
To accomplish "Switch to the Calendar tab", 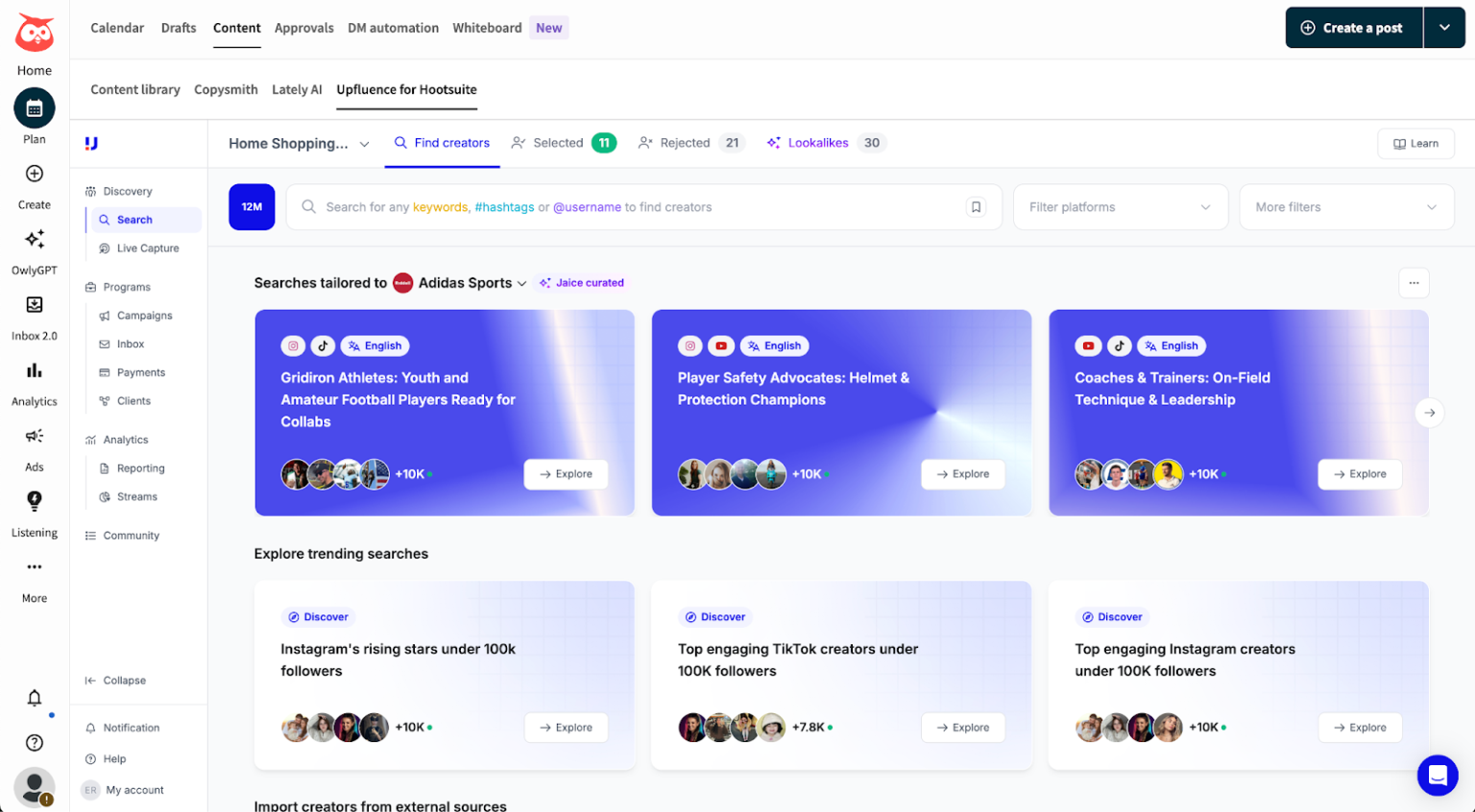I will point(117,28).
